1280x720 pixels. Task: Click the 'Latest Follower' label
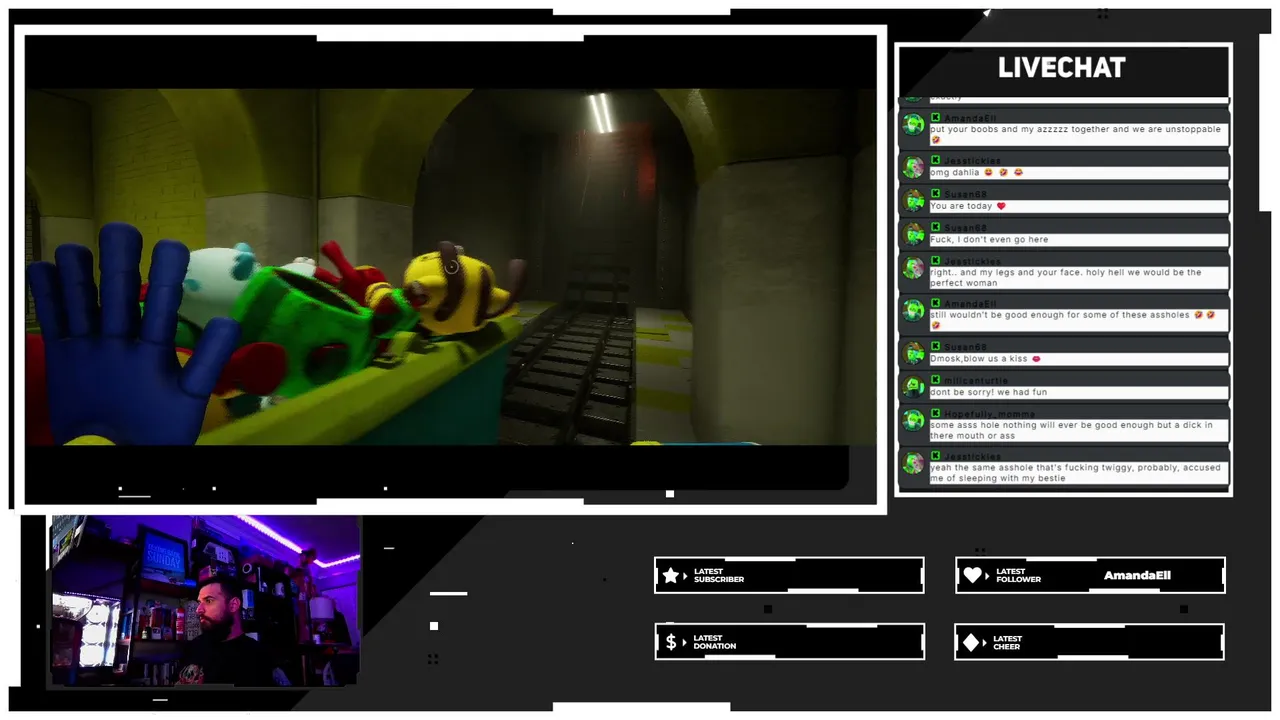(1019, 576)
